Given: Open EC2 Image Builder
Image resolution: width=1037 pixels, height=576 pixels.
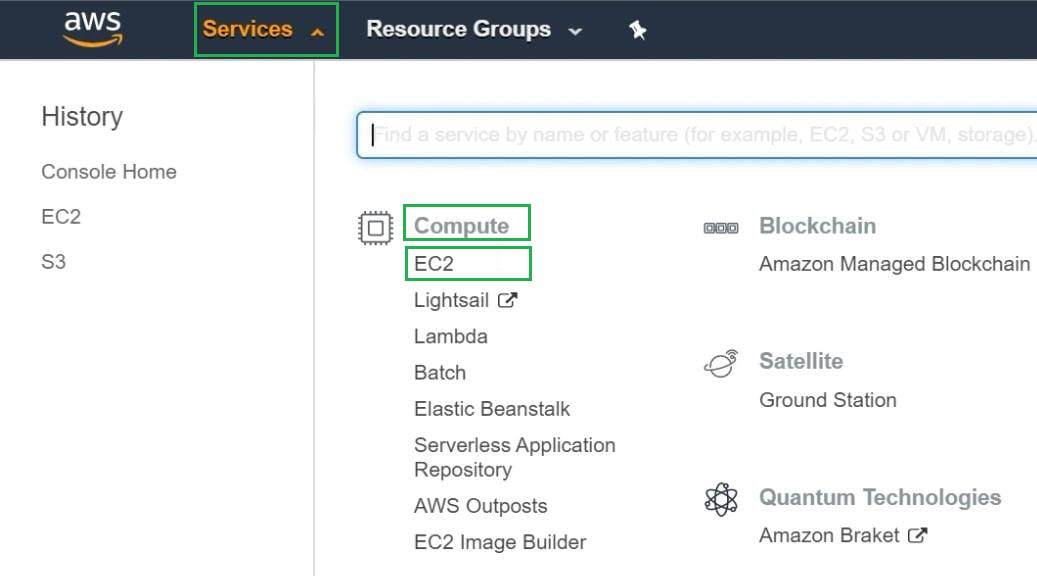Looking at the screenshot, I should (500, 542).
